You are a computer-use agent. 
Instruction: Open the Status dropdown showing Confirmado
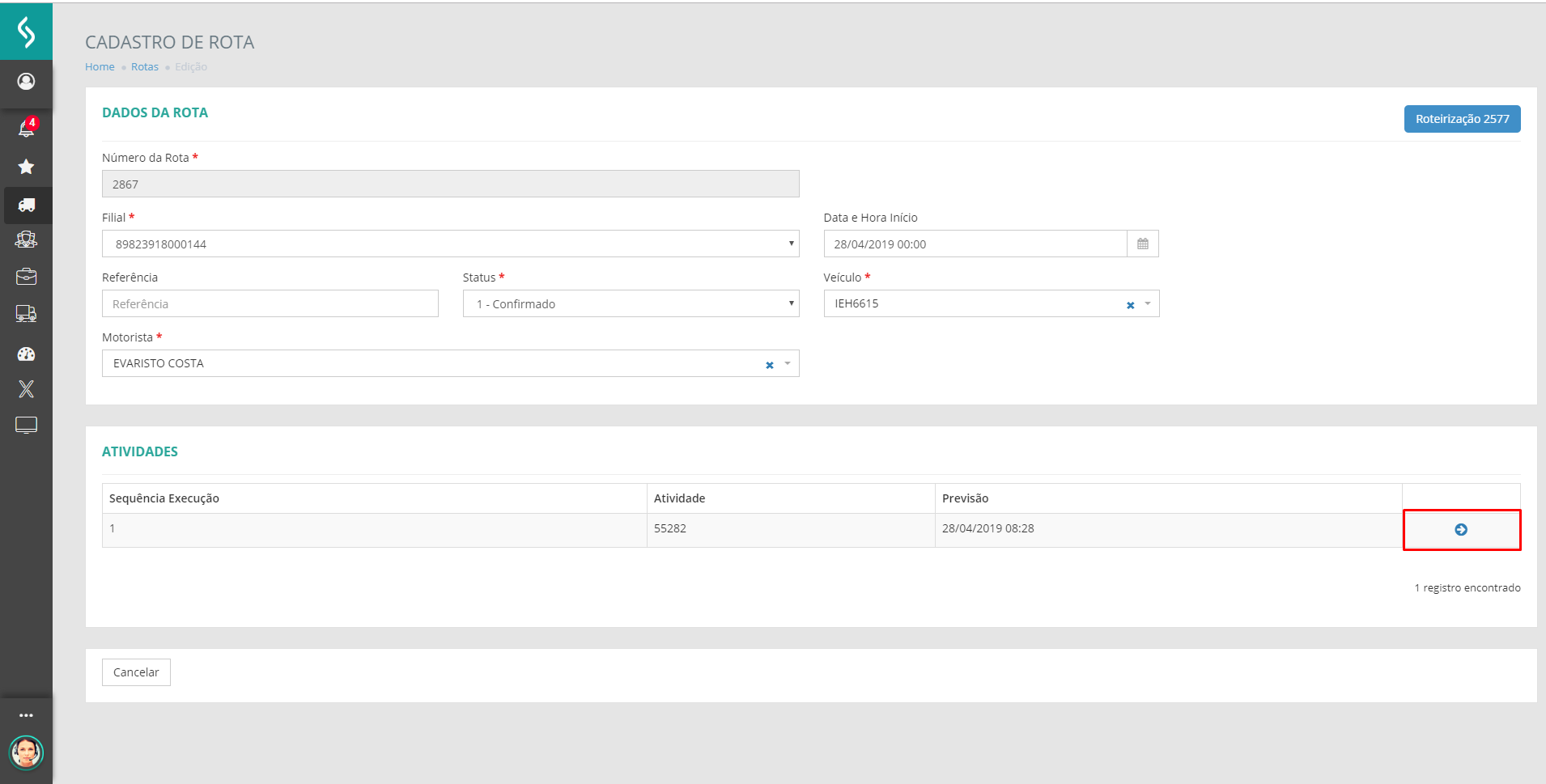pyautogui.click(x=791, y=303)
